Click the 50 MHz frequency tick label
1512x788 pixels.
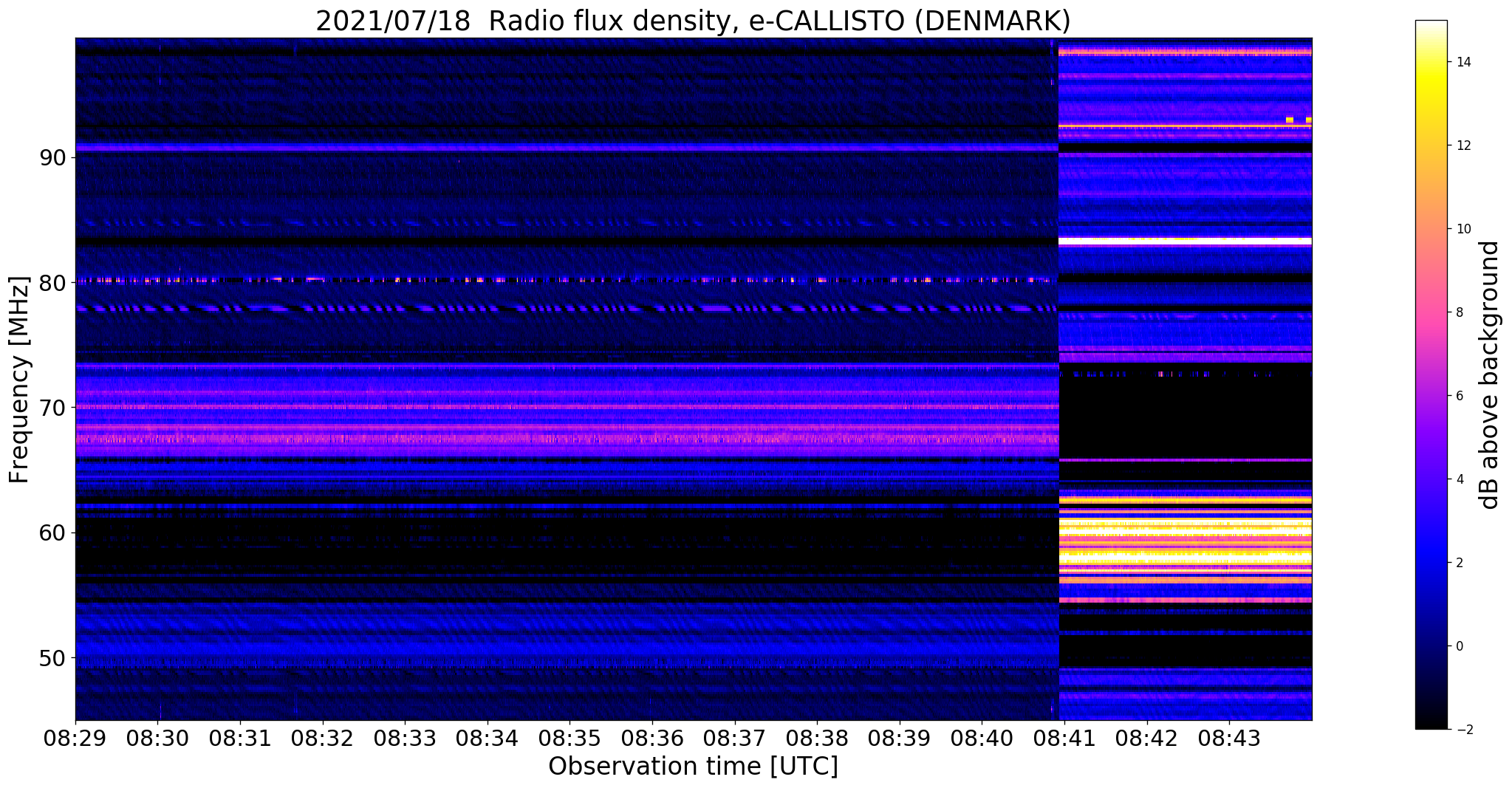tap(55, 658)
